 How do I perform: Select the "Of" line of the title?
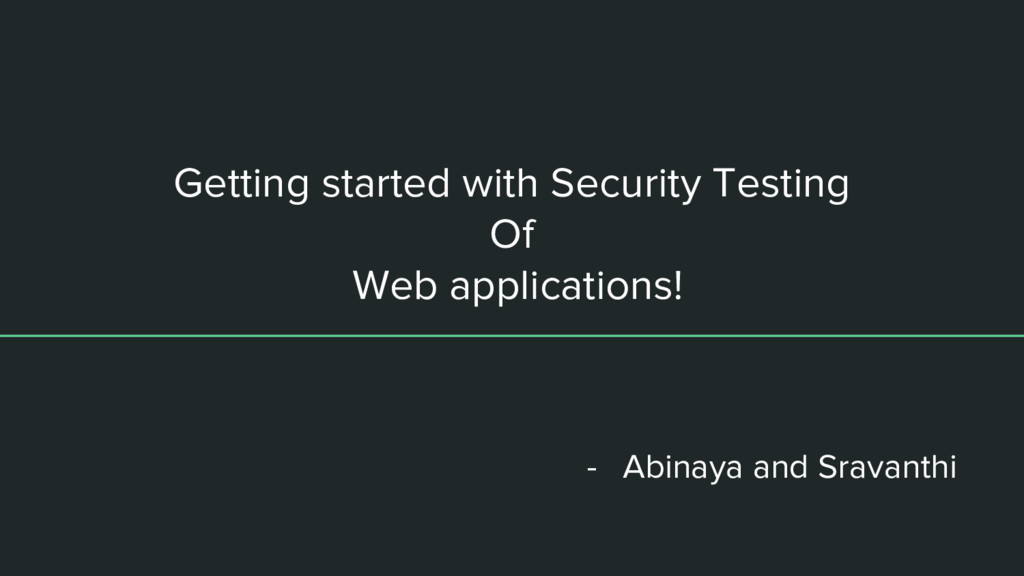[512, 236]
